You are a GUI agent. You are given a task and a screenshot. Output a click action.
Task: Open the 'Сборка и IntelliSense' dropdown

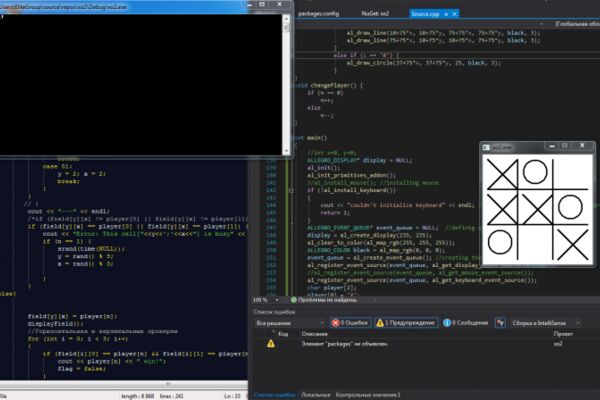tap(546, 323)
